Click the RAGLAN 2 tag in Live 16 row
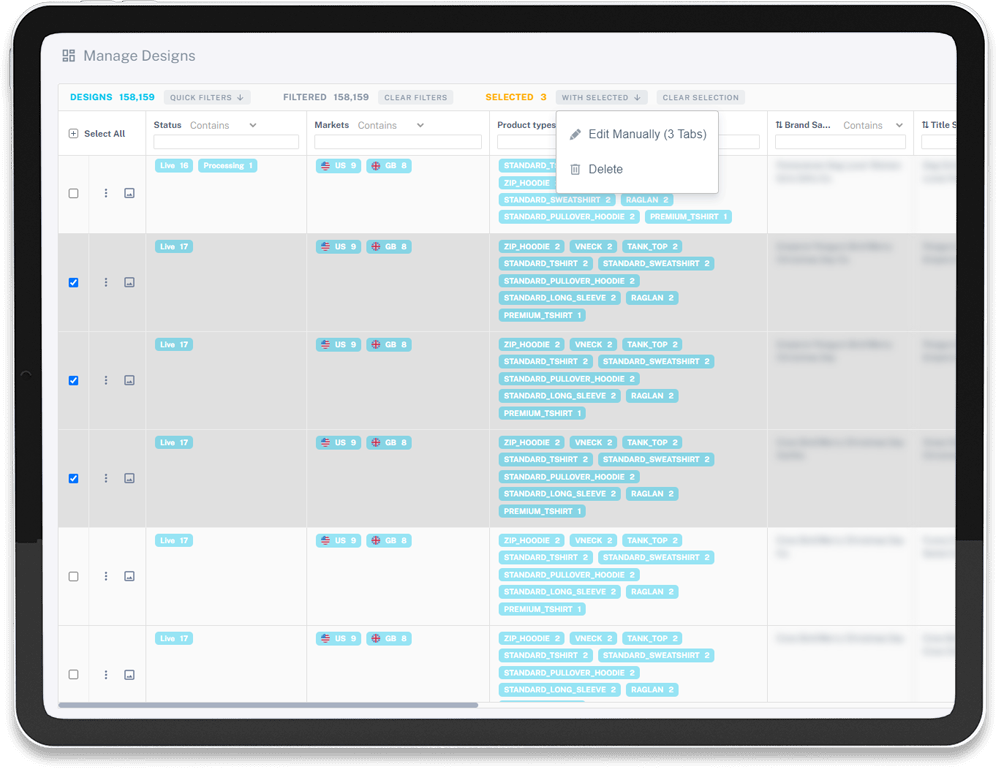Image resolution: width=996 pixels, height=768 pixels. click(647, 199)
